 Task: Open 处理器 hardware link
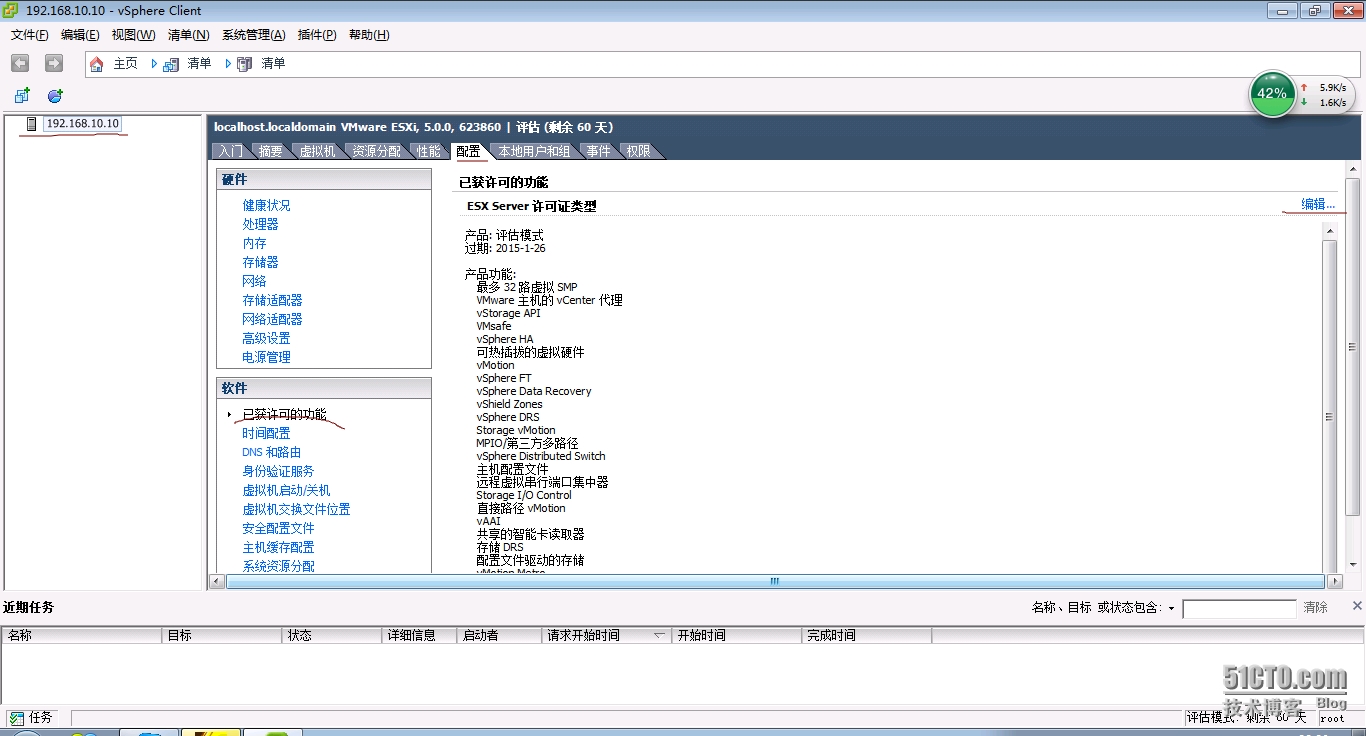(x=260, y=224)
